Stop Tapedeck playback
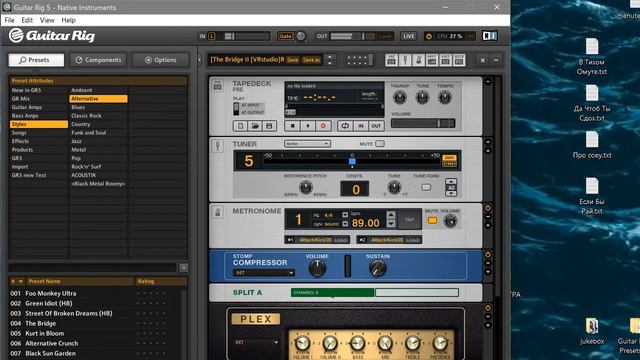Screen dimensions: 640x360 point(292,126)
